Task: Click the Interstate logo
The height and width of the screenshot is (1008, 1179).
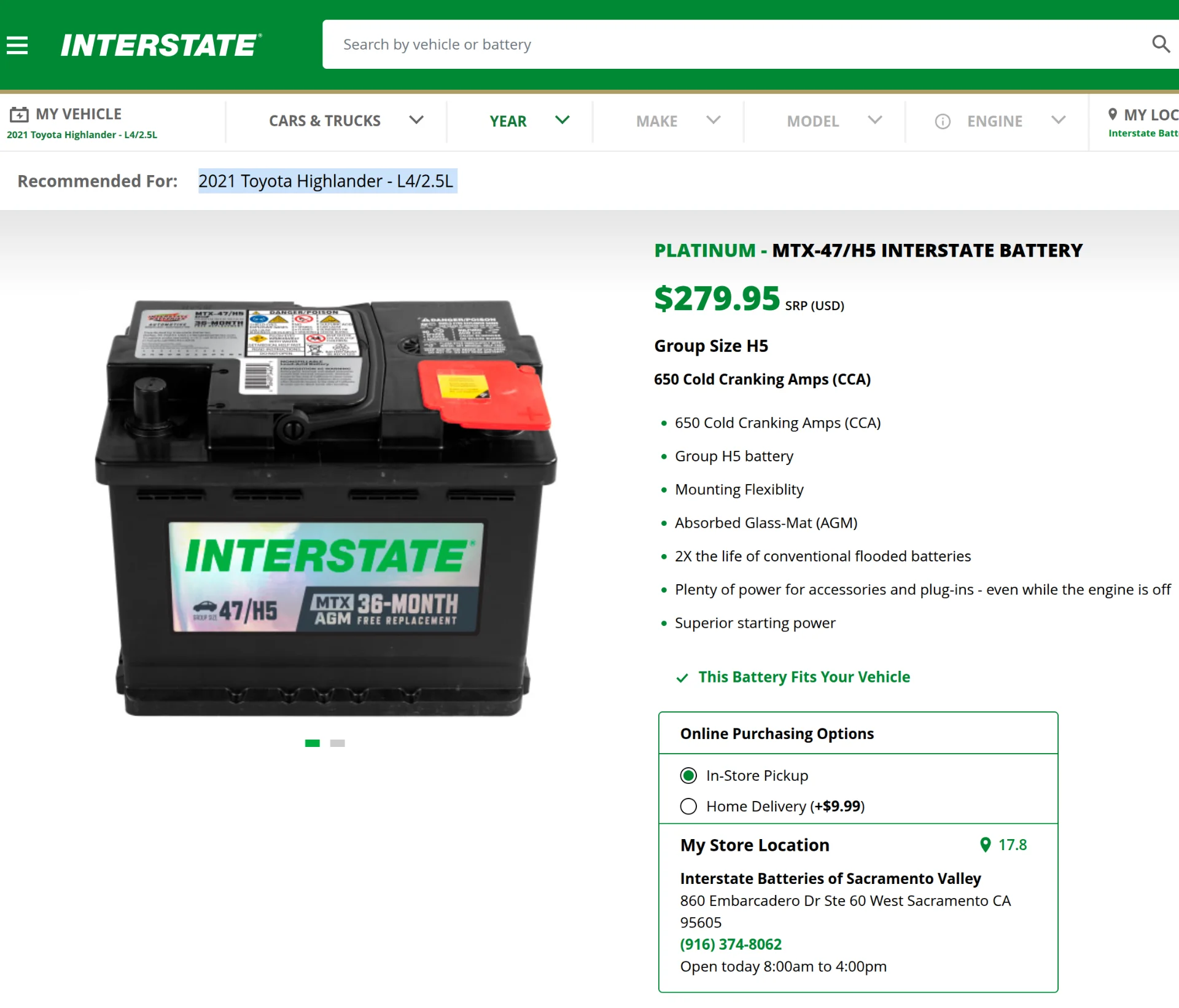Action: pos(161,45)
